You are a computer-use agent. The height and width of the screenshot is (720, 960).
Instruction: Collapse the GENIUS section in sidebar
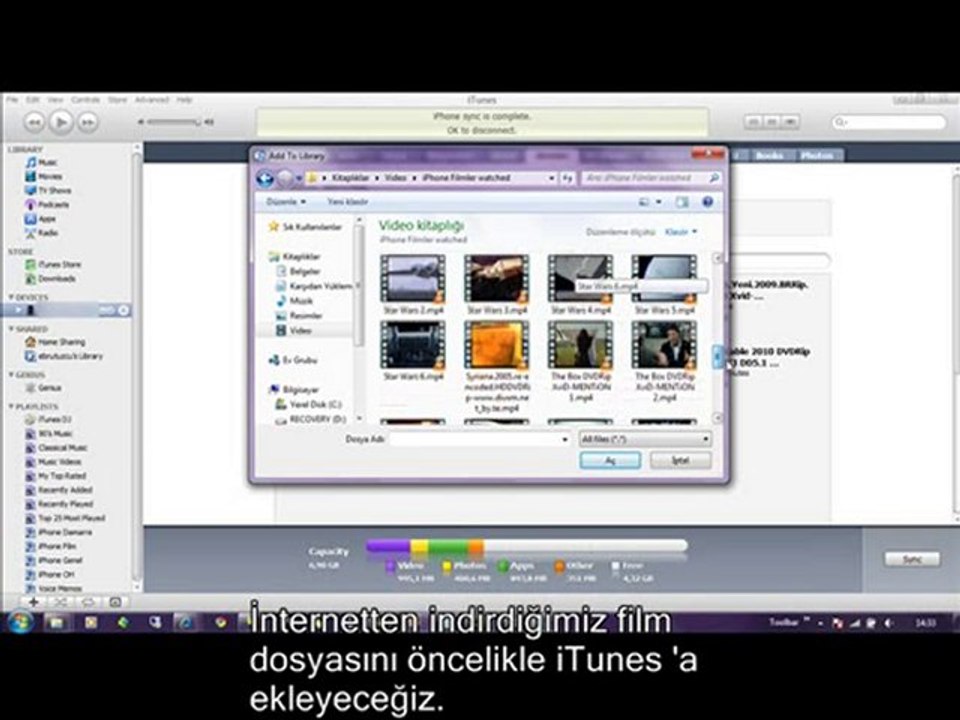[10, 375]
